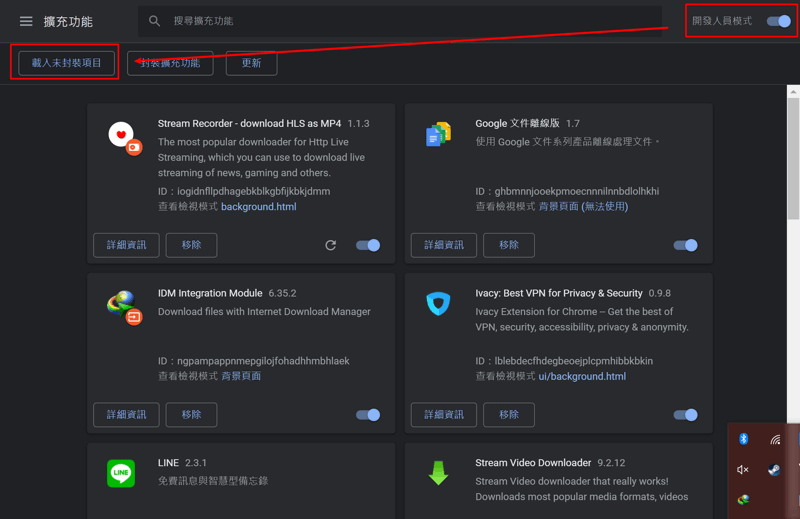Disable the Stream Recorder extension

pyautogui.click(x=368, y=245)
